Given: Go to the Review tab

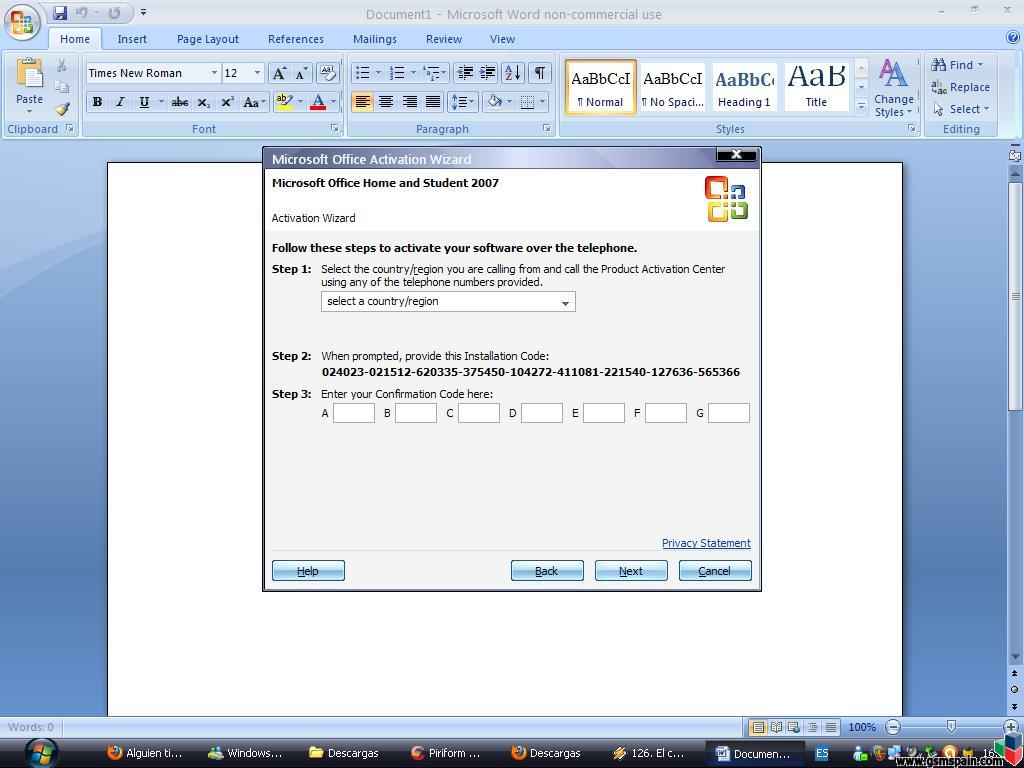Looking at the screenshot, I should [x=444, y=39].
